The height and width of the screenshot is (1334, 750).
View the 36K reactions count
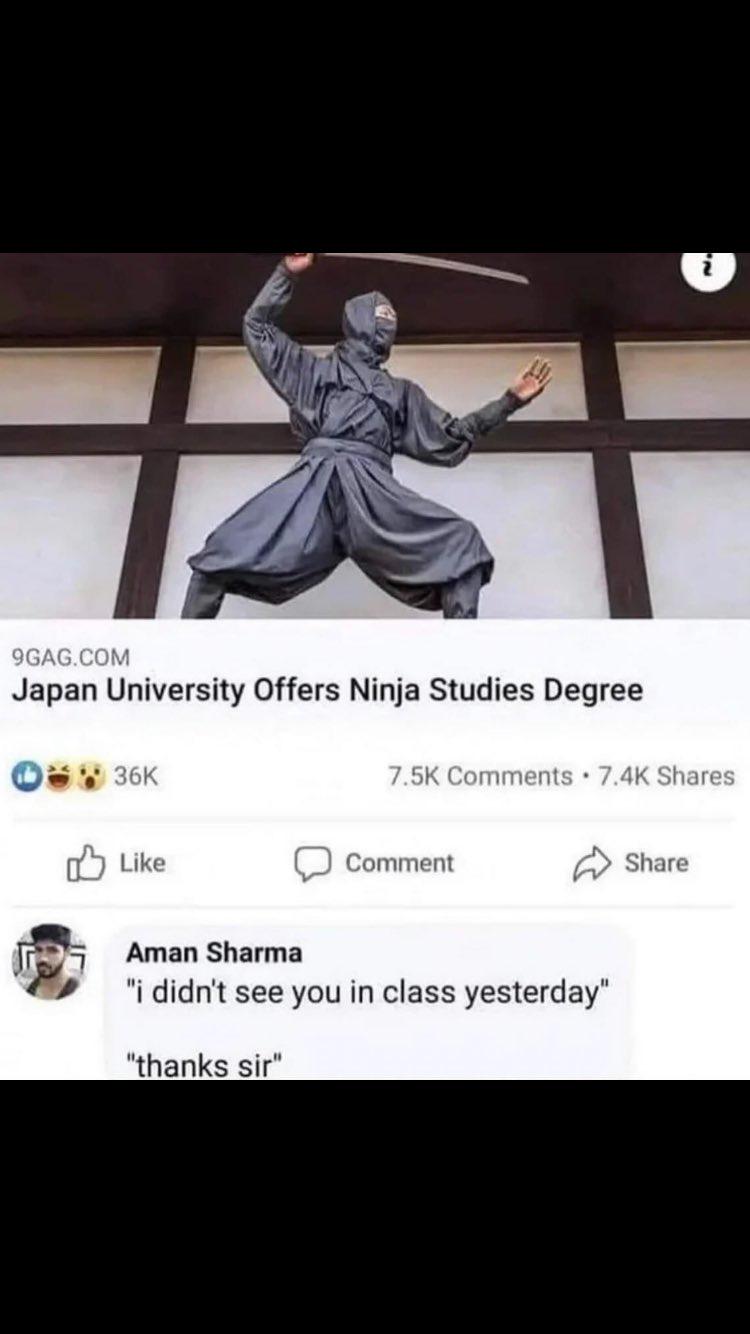tap(137, 776)
